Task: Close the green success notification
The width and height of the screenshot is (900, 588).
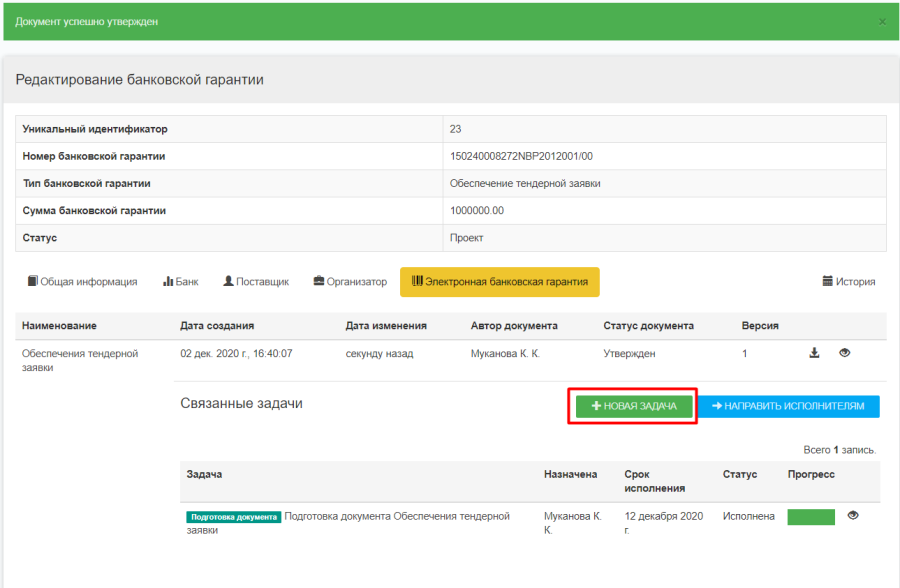Action: (882, 22)
